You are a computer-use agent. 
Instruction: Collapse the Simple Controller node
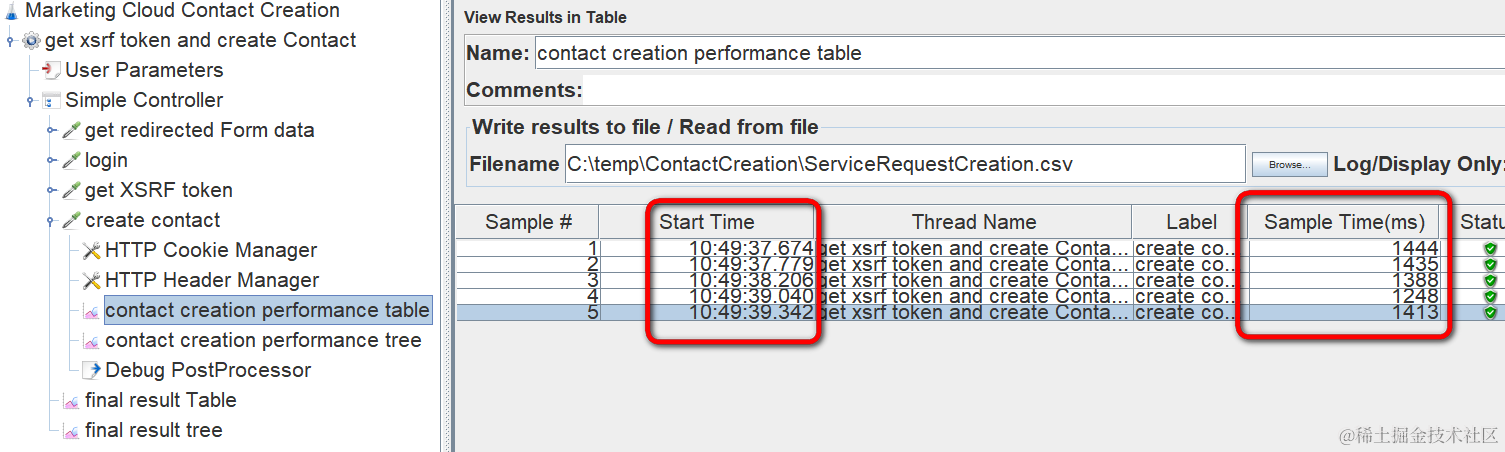pos(31,100)
